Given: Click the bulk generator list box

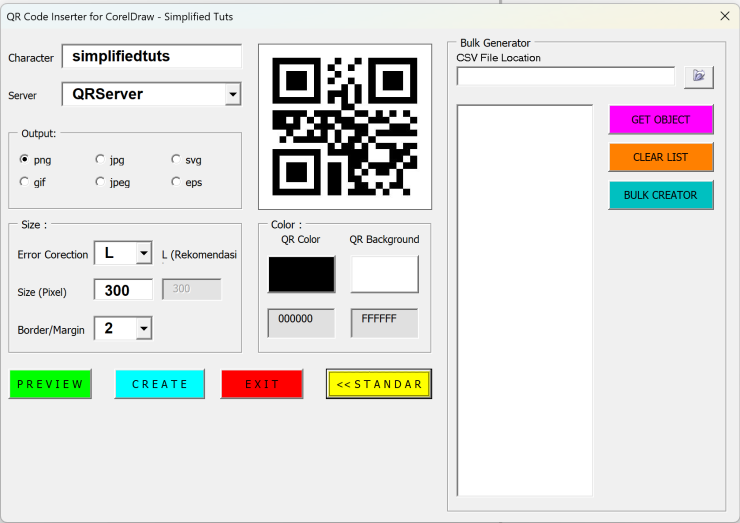Looking at the screenshot, I should click(x=525, y=300).
